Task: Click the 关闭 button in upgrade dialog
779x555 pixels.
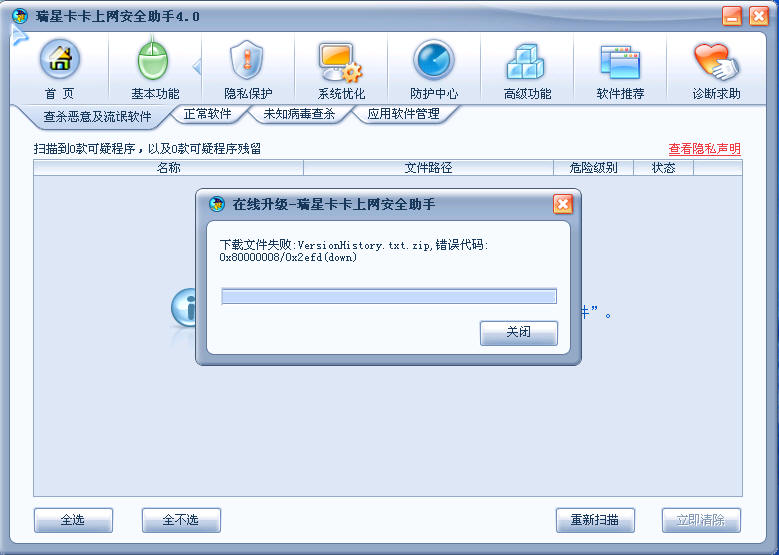Action: point(519,332)
